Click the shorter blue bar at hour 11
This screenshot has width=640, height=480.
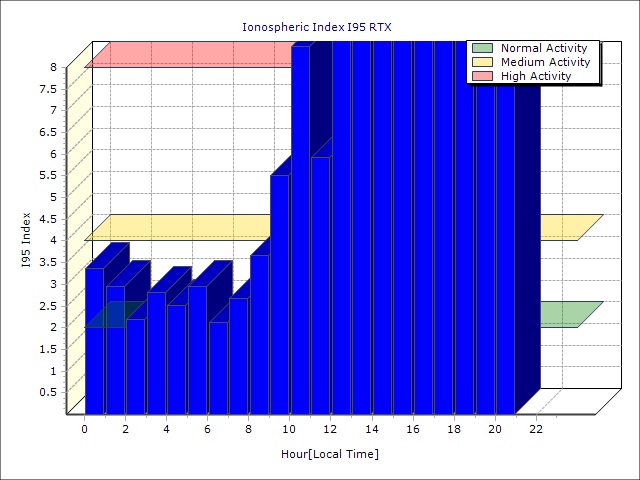click(x=320, y=285)
